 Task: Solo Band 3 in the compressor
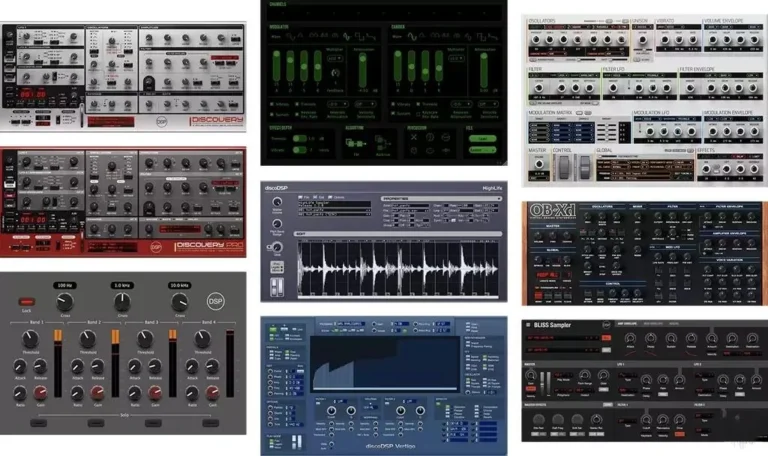pyautogui.click(x=153, y=423)
